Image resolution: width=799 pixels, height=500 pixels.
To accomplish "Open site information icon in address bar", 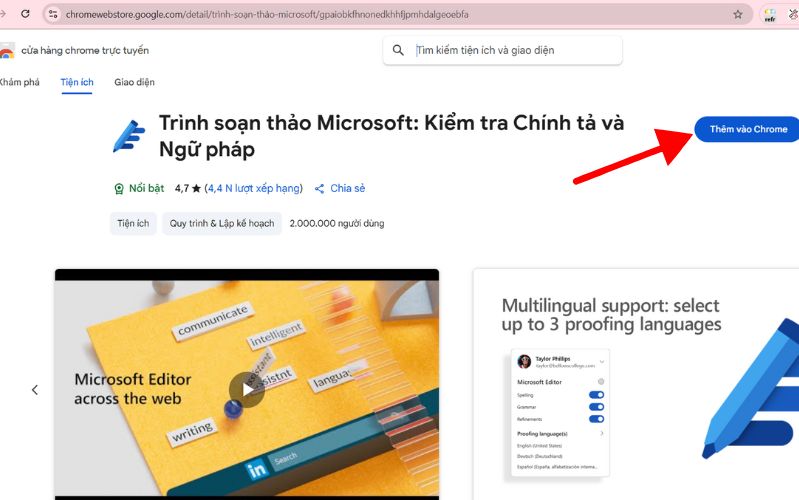I will [53, 14].
